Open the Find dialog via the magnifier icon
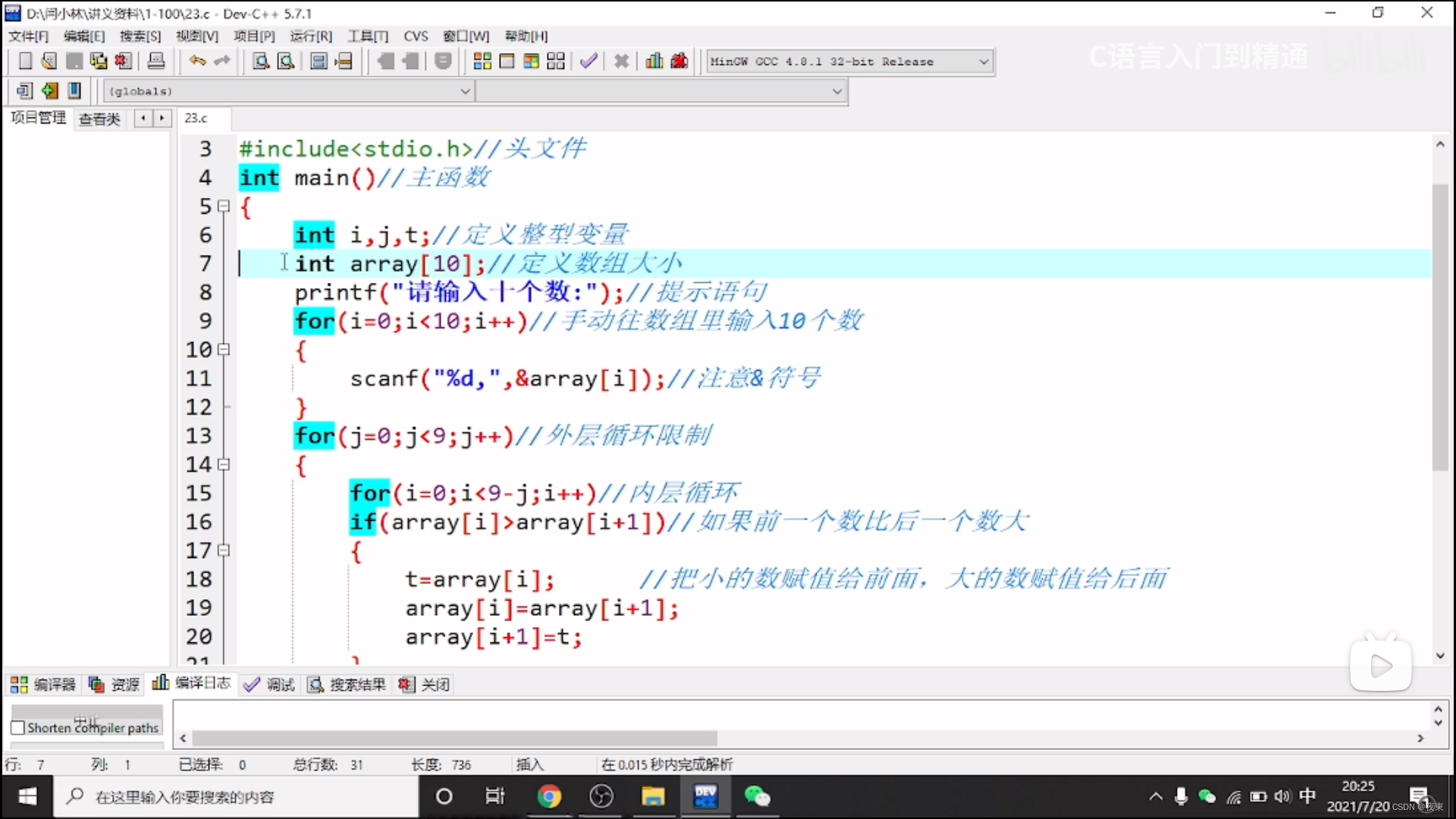This screenshot has height=819, width=1456. 259,61
